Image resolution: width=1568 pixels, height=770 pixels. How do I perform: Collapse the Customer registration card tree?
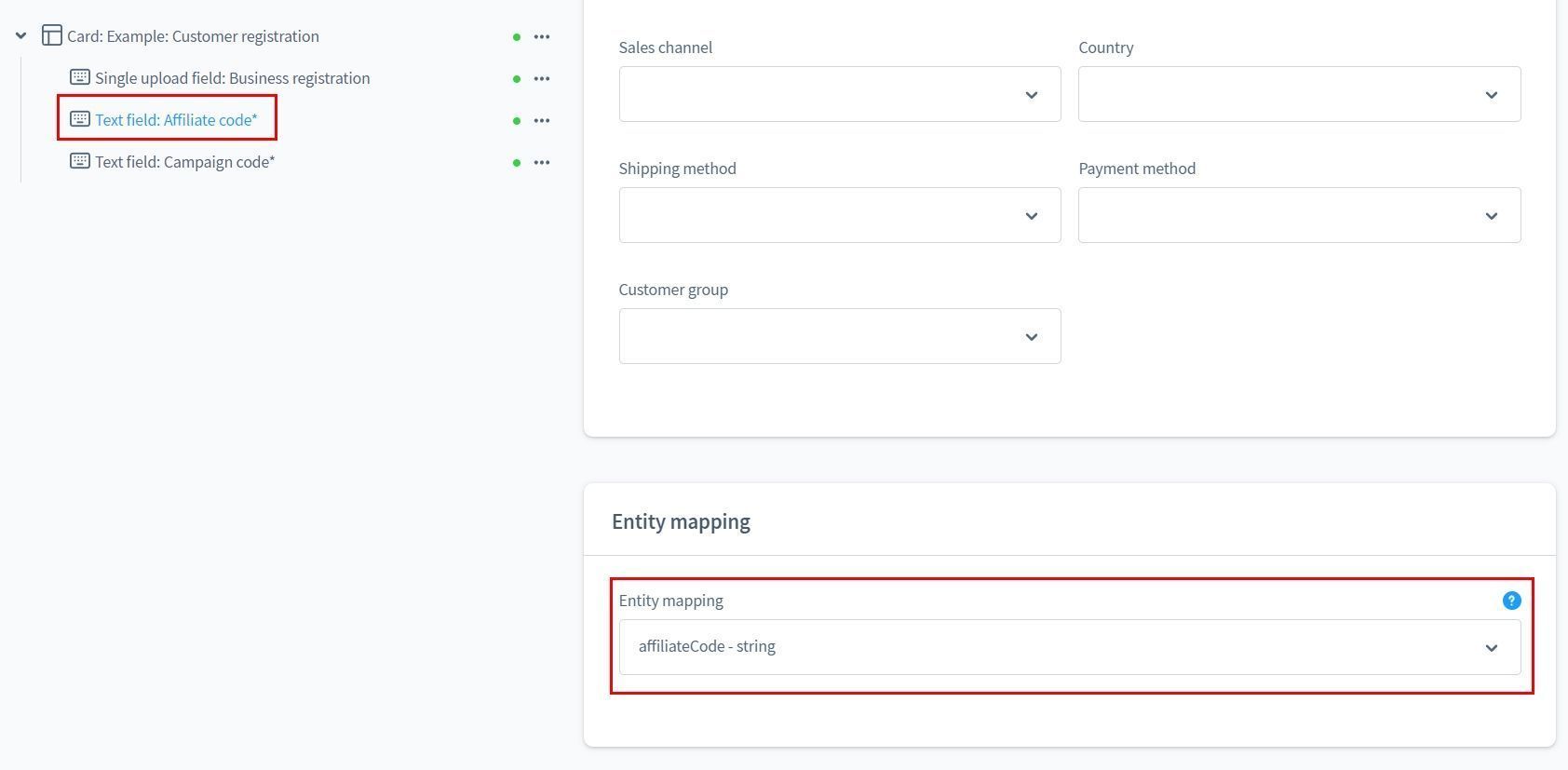[20, 36]
